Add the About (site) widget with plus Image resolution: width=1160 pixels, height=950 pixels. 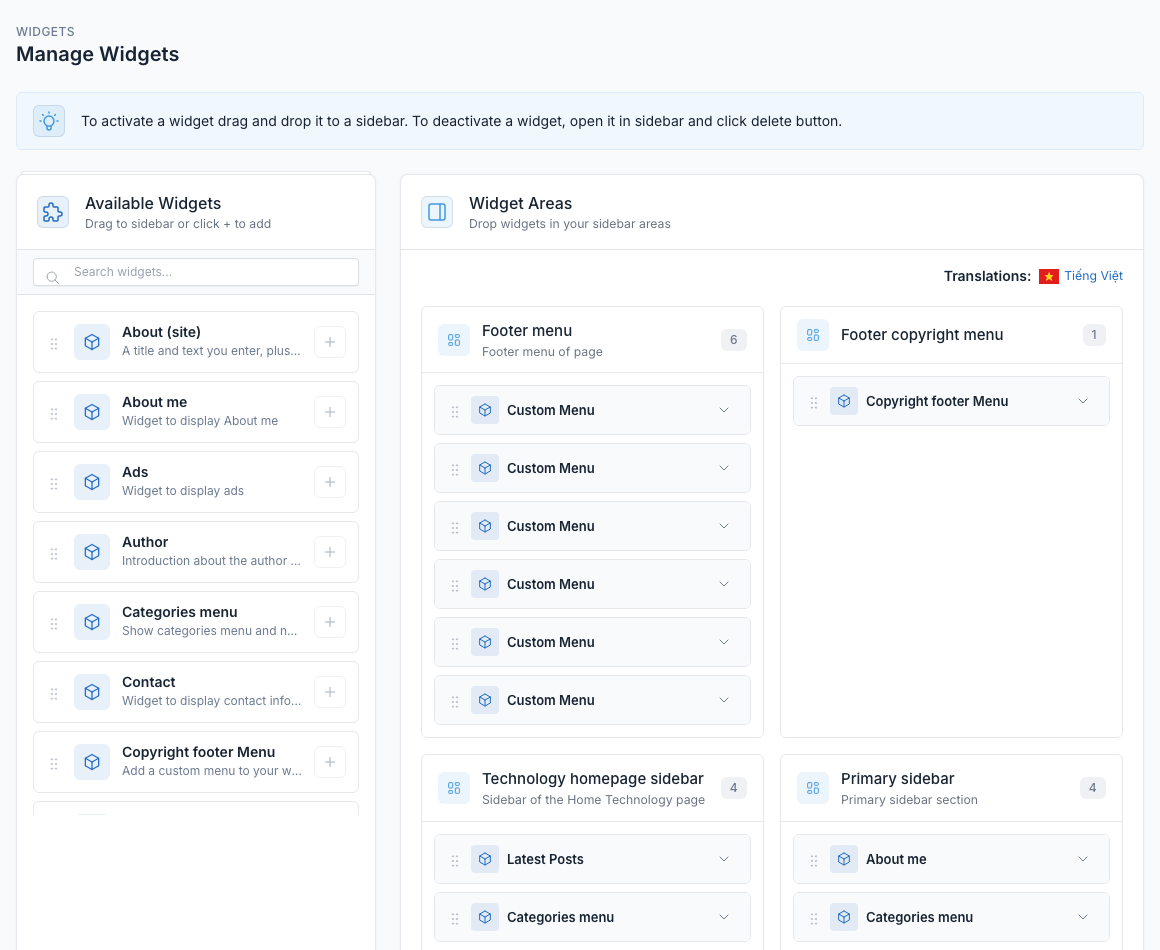(330, 342)
